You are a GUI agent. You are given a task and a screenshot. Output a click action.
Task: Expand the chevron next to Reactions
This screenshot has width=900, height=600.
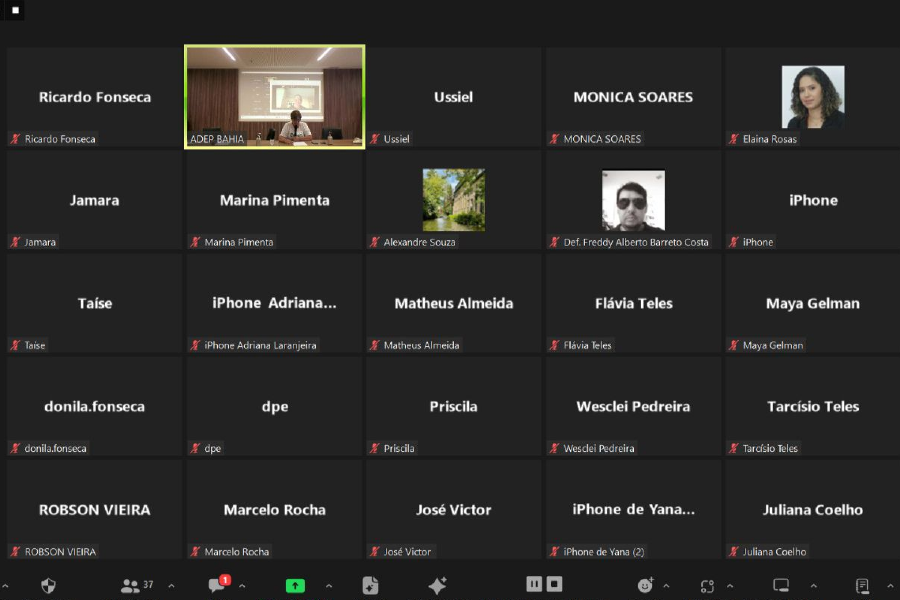(666, 586)
